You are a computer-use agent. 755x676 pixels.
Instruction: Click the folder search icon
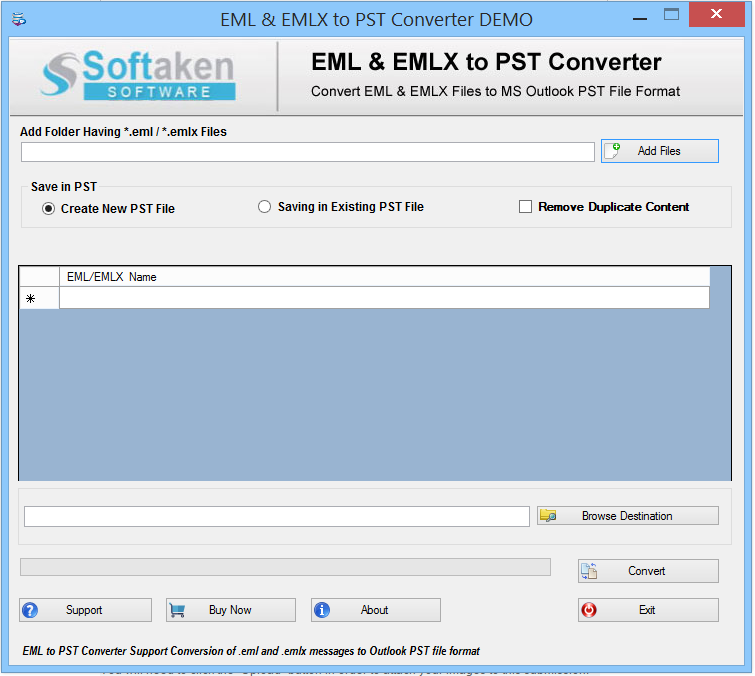coord(548,516)
